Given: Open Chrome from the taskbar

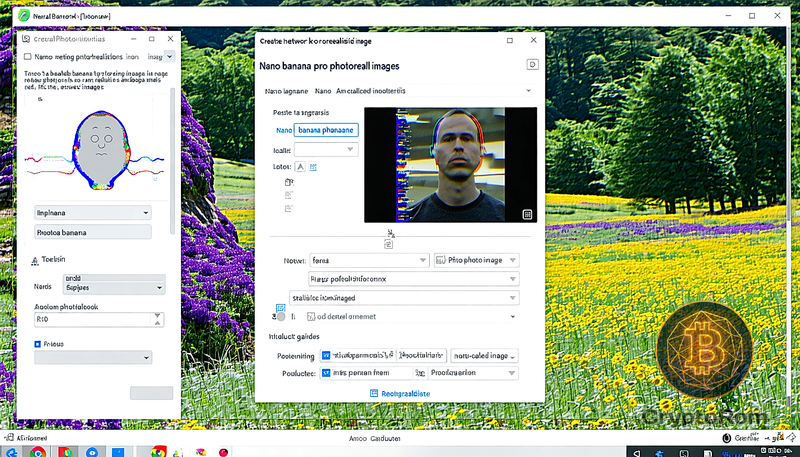Looking at the screenshot, I should click(x=37, y=452).
